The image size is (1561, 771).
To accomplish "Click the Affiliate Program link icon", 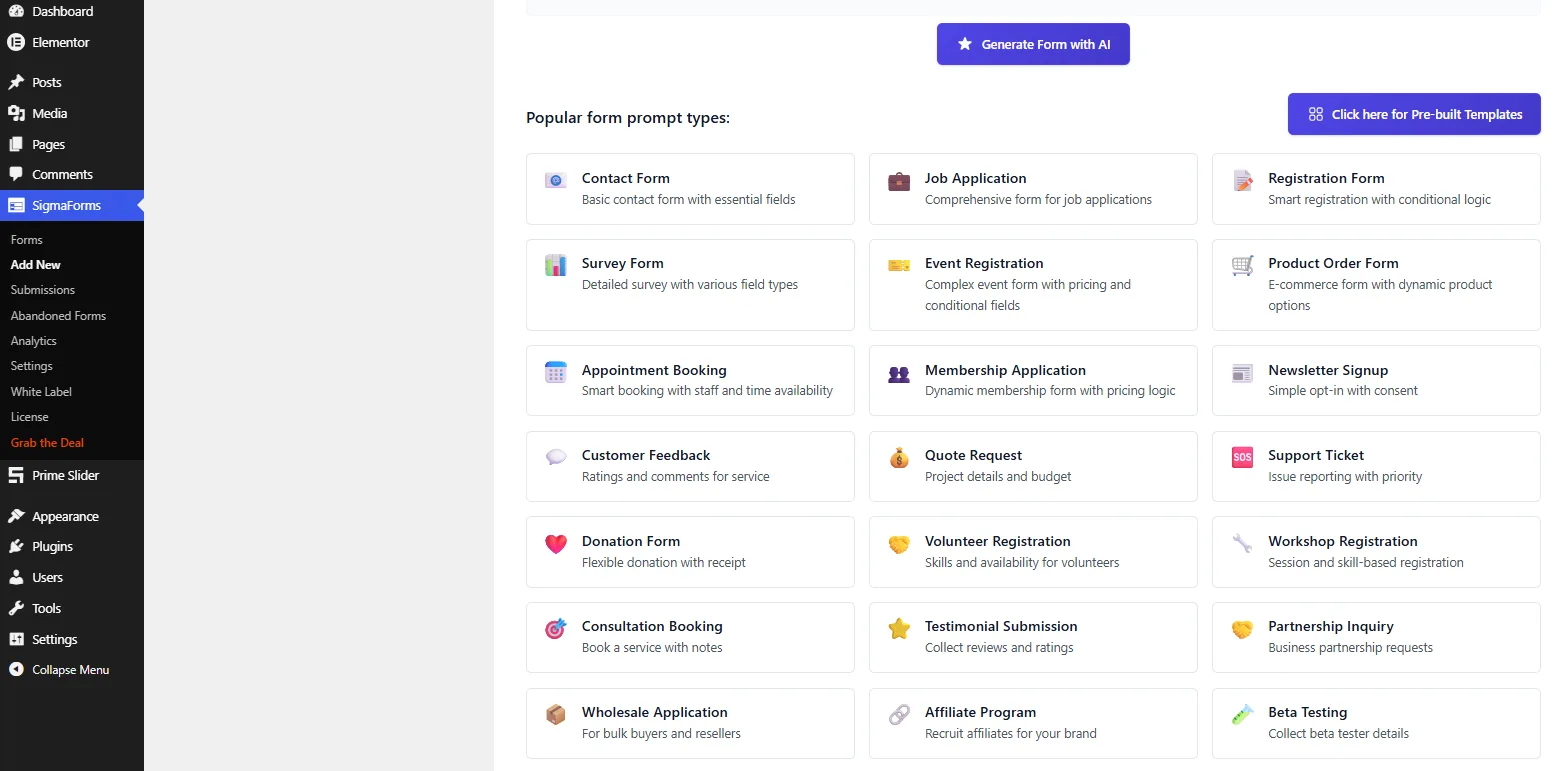I will coord(899,715).
